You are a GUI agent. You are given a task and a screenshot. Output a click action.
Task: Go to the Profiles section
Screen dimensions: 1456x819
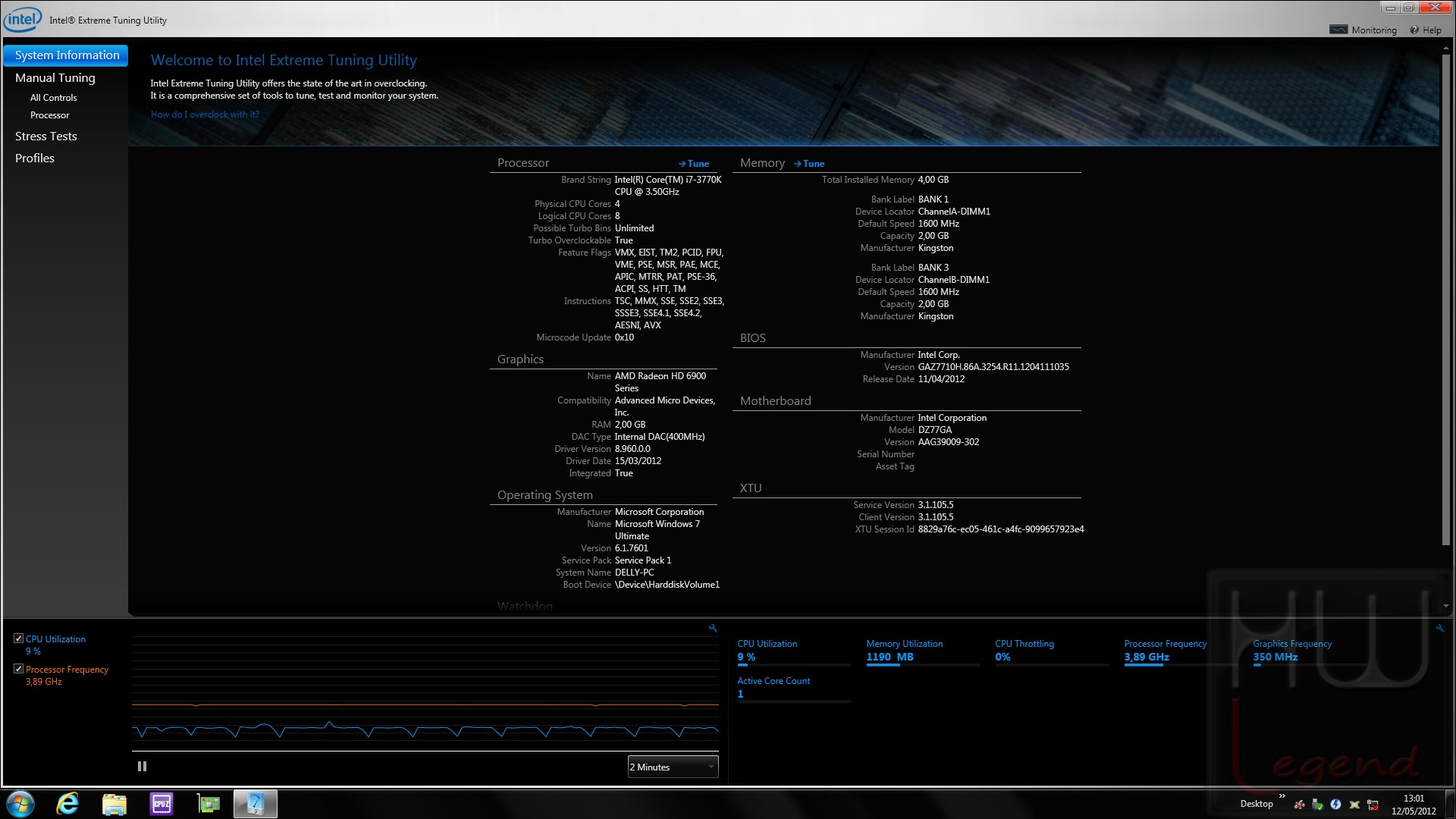(x=35, y=158)
